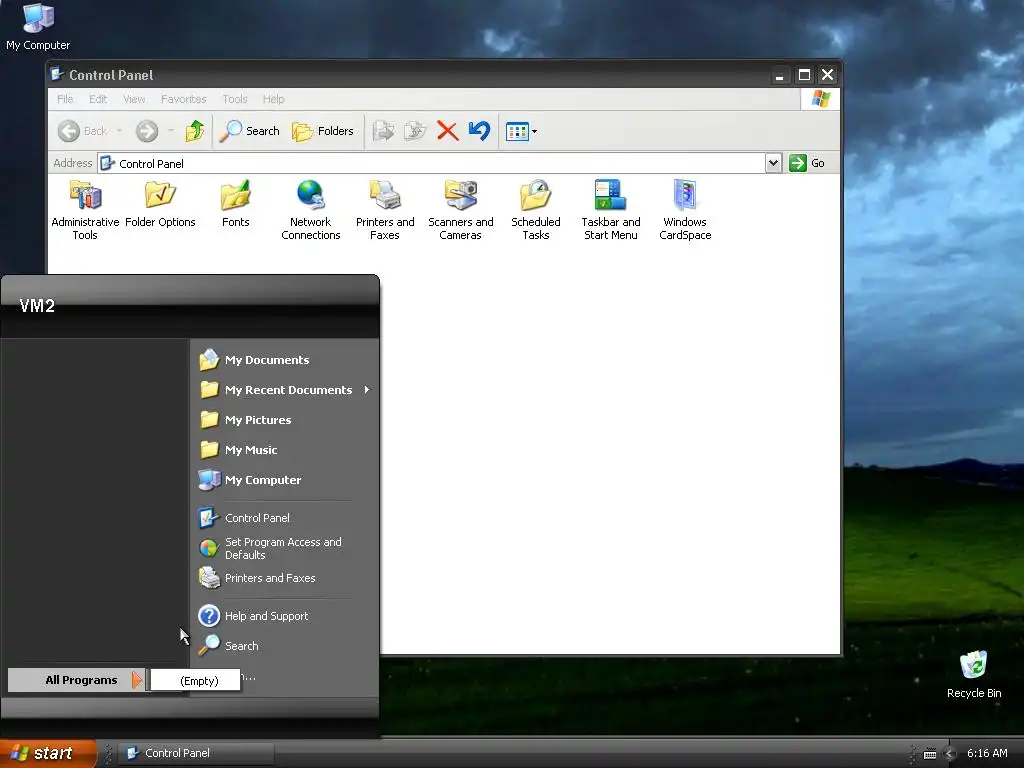
Task: Open the Favorites menu
Action: coord(184,99)
